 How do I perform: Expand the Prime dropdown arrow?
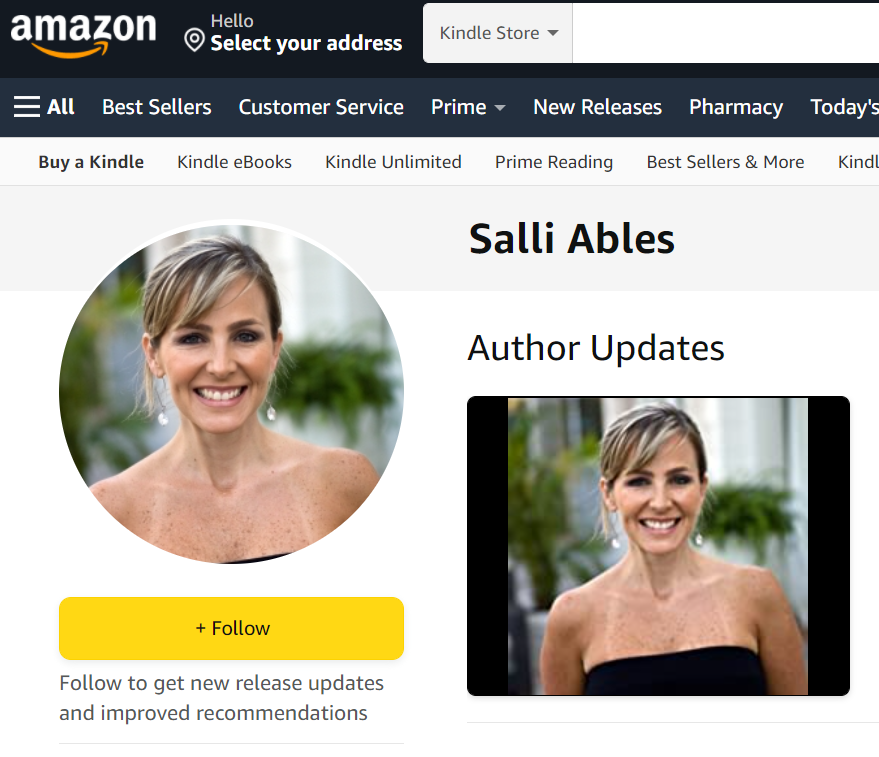click(500, 108)
